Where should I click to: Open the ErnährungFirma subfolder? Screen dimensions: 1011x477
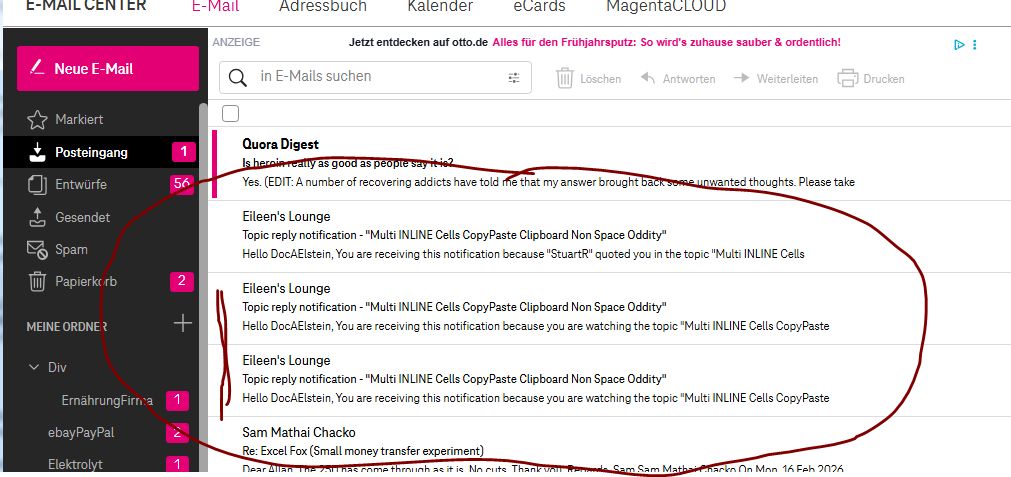point(107,400)
